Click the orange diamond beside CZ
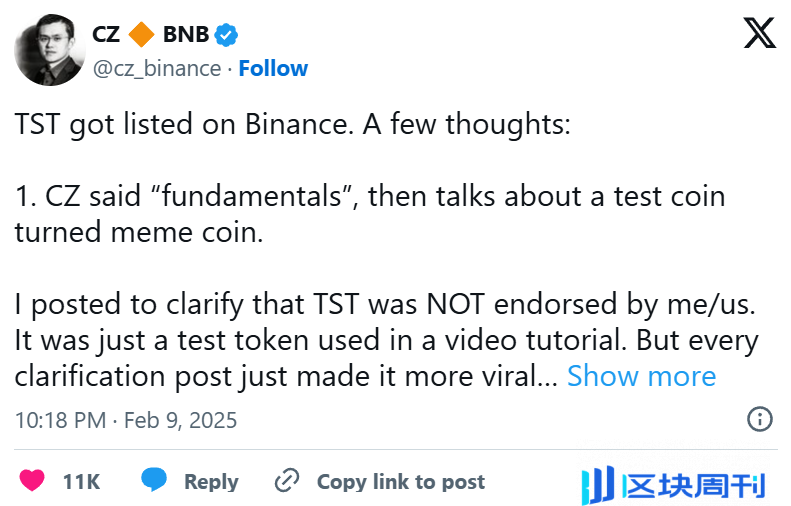The width and height of the screenshot is (791, 506). click(x=142, y=34)
